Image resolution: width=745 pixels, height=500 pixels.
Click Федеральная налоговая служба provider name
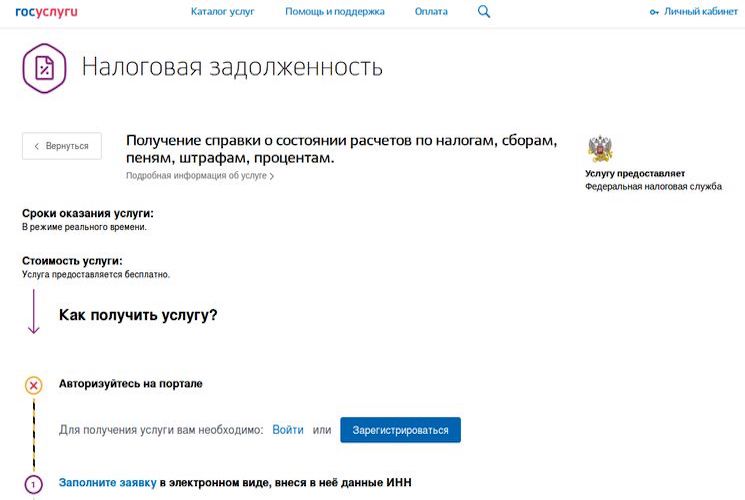[x=653, y=187]
